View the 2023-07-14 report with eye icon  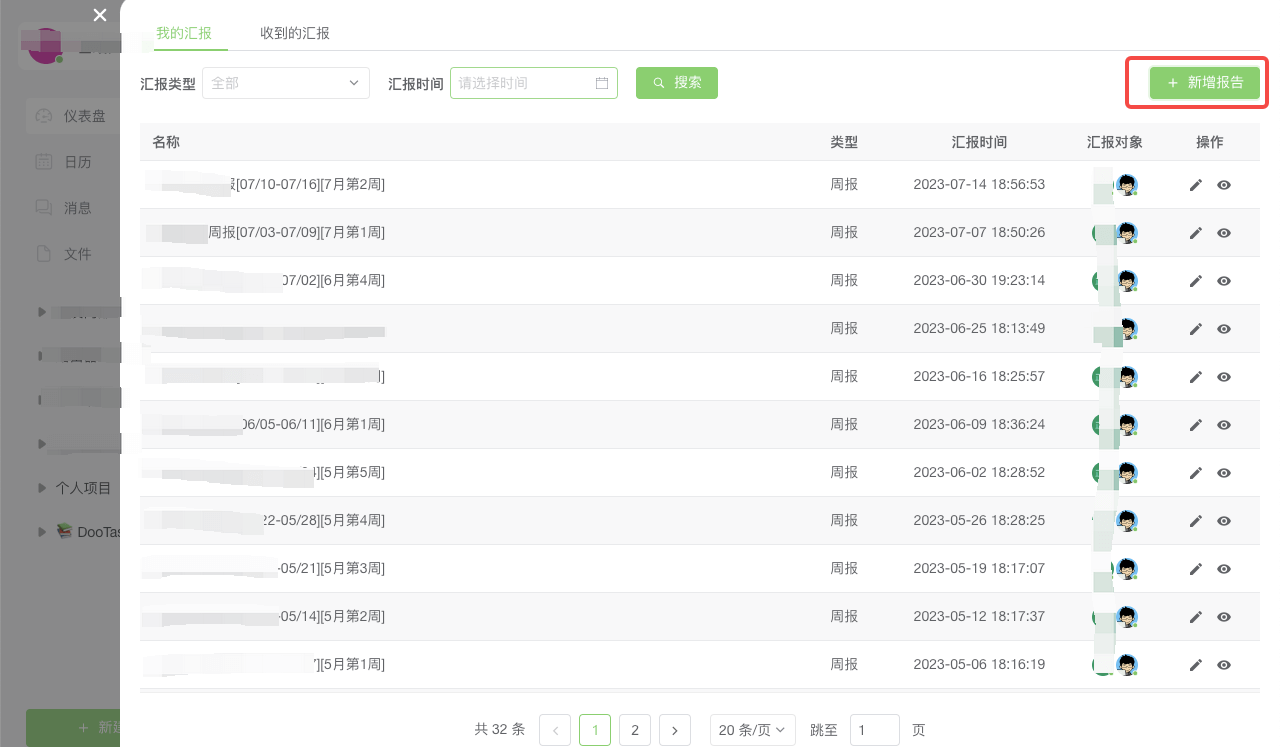click(x=1224, y=185)
